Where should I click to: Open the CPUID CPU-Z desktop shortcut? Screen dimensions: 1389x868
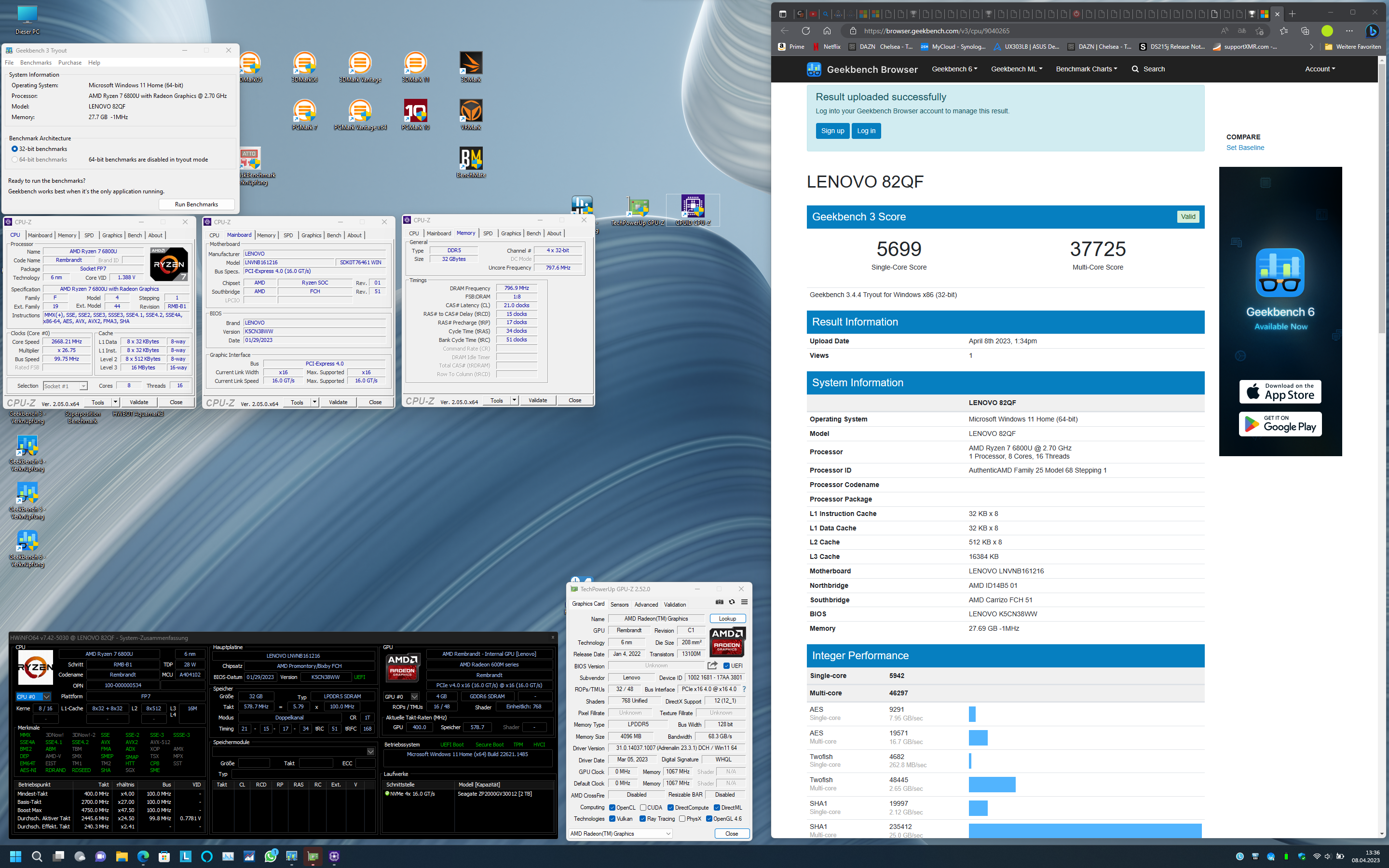(693, 210)
